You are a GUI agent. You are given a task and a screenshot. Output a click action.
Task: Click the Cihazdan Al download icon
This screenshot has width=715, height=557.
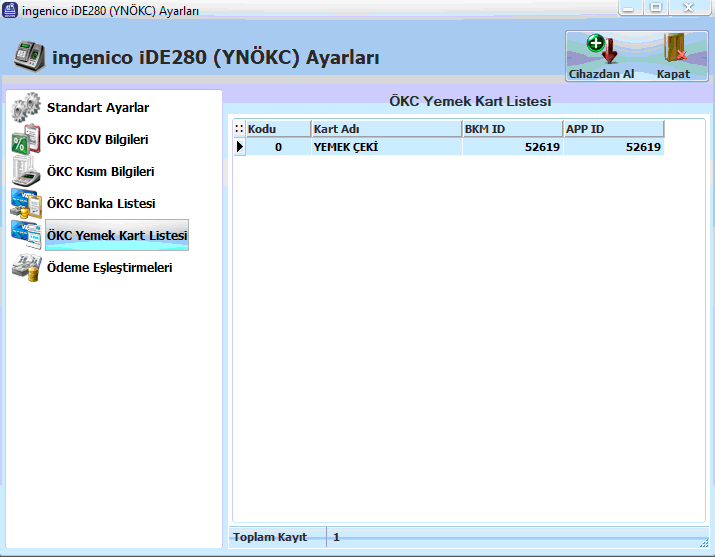602,49
